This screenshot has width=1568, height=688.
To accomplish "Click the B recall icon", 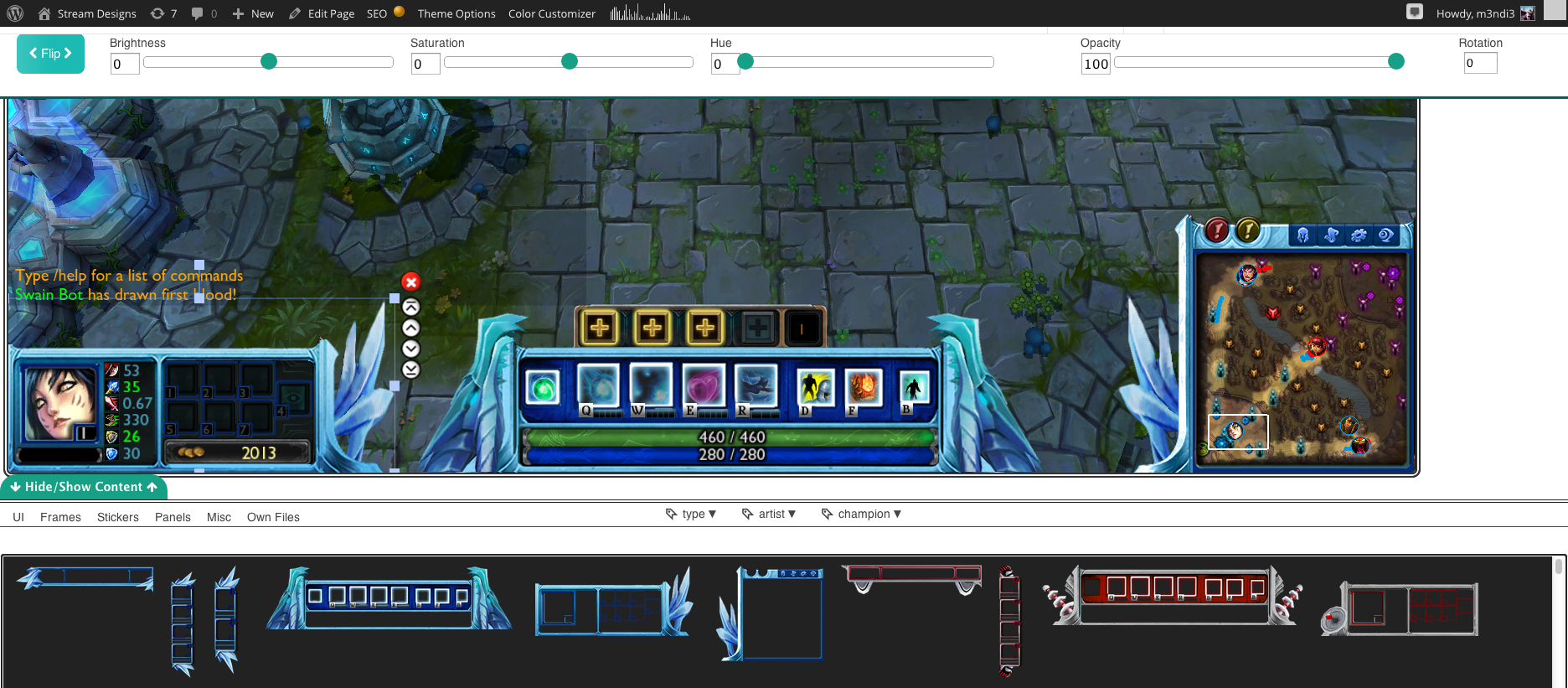I will [x=915, y=390].
